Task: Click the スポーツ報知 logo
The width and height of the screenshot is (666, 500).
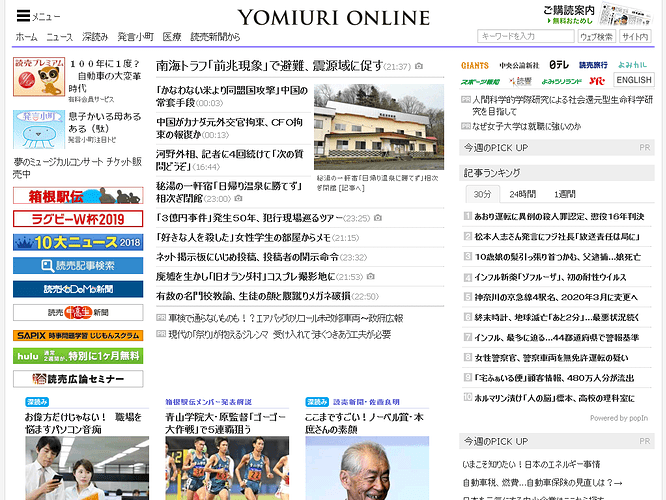Action: coord(480,81)
